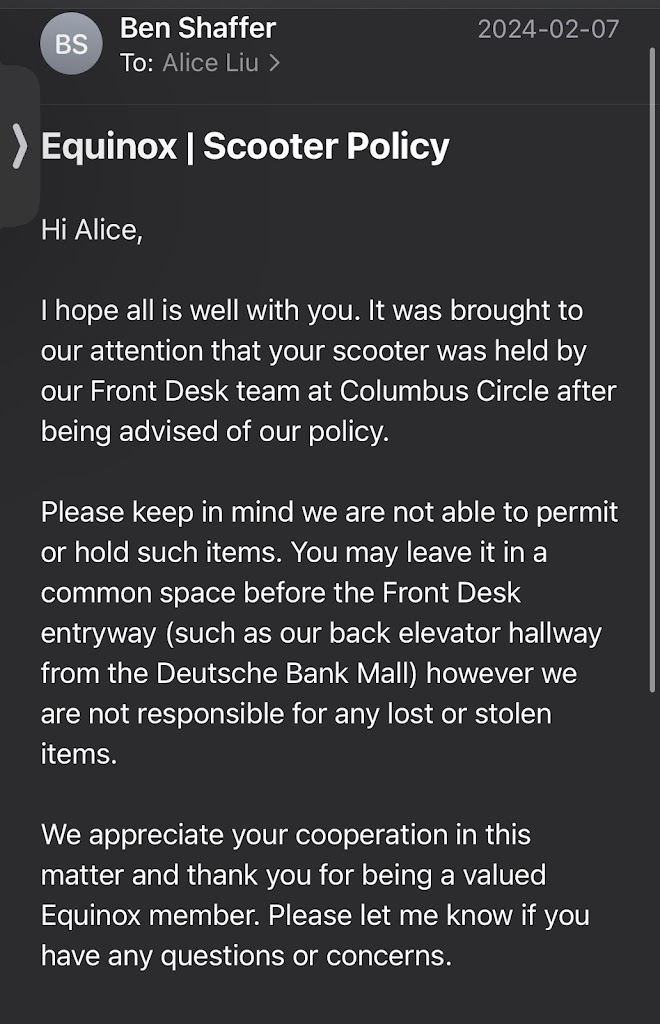Click the Equinox | Scooter Policy subject
Viewport: 660px width, 1024px height.
tap(245, 147)
